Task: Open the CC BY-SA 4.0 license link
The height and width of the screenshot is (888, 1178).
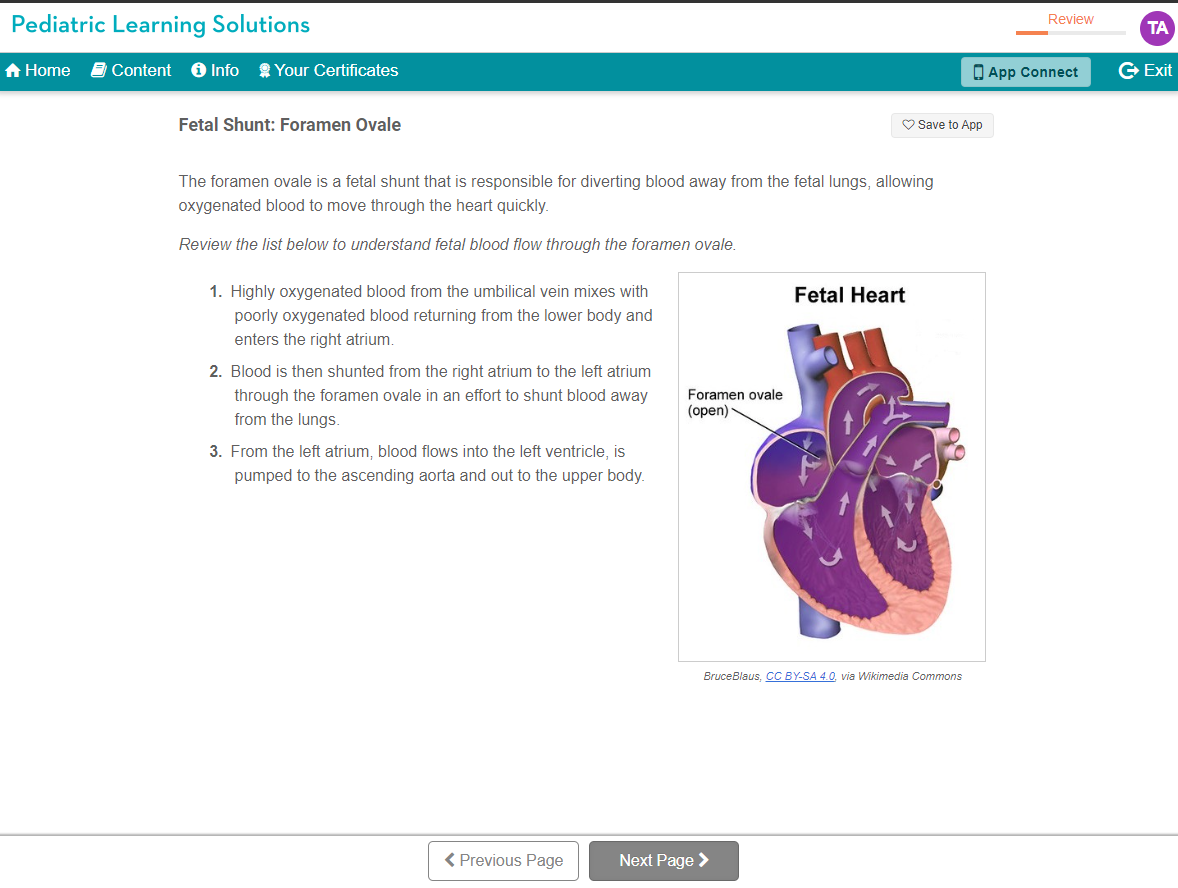Action: coord(800,677)
